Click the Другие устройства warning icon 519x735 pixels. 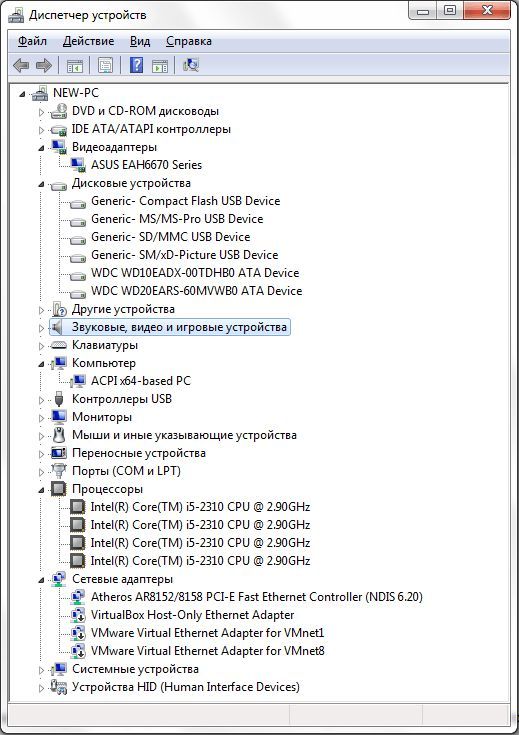[x=59, y=309]
